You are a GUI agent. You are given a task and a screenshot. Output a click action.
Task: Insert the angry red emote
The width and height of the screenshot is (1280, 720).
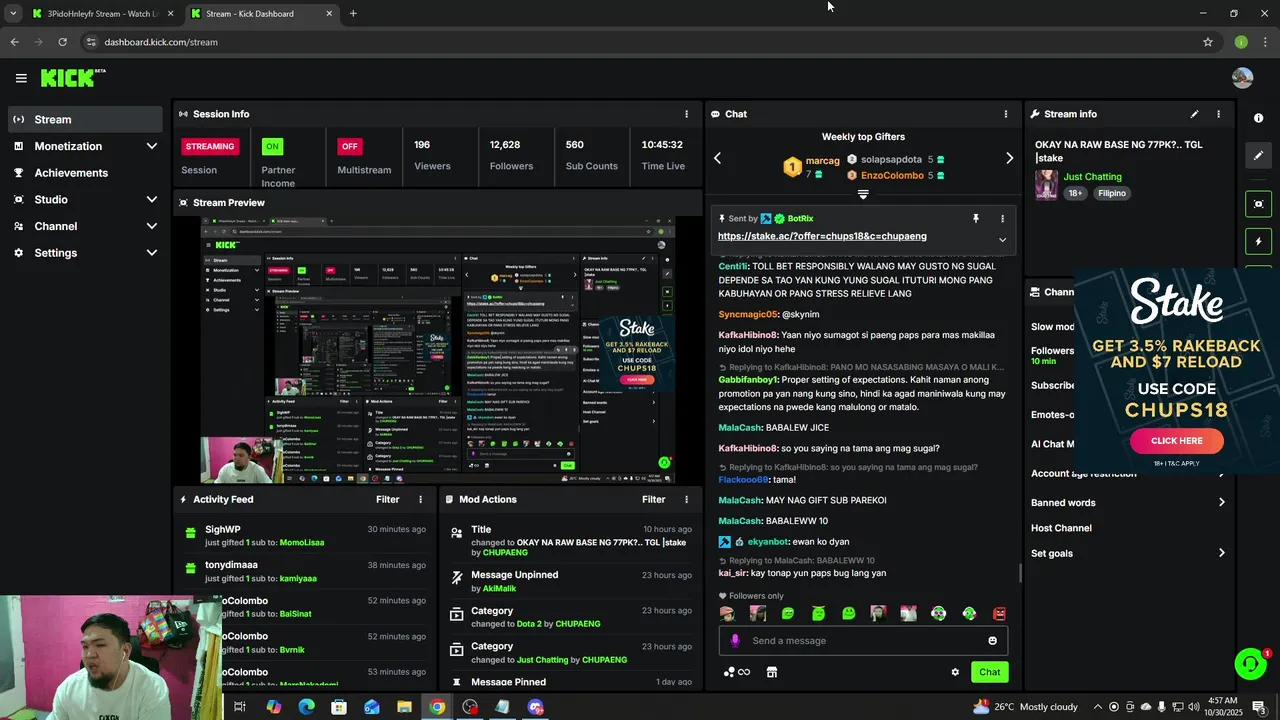click(x=999, y=613)
